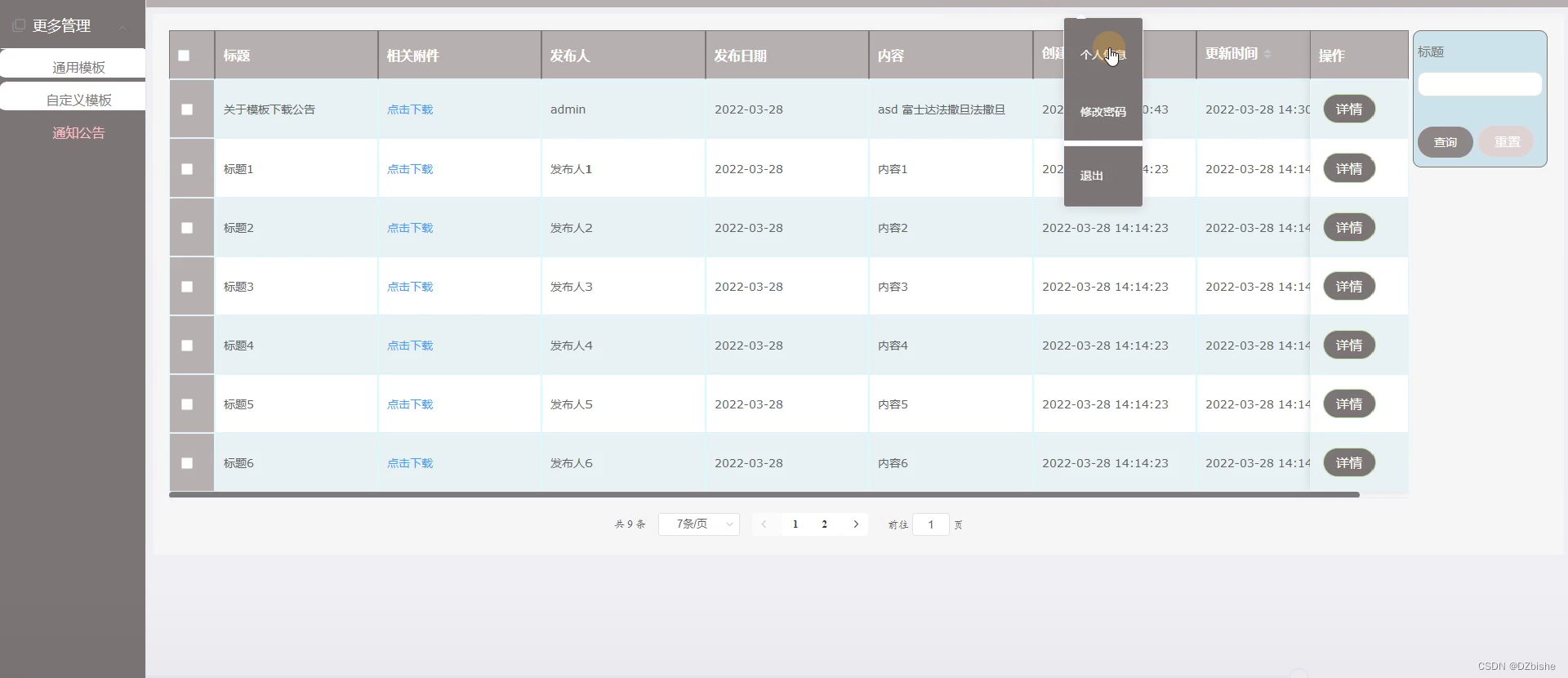The image size is (1568, 678).
Task: Check the row for 关于模板下载公告
Action: pos(187,109)
